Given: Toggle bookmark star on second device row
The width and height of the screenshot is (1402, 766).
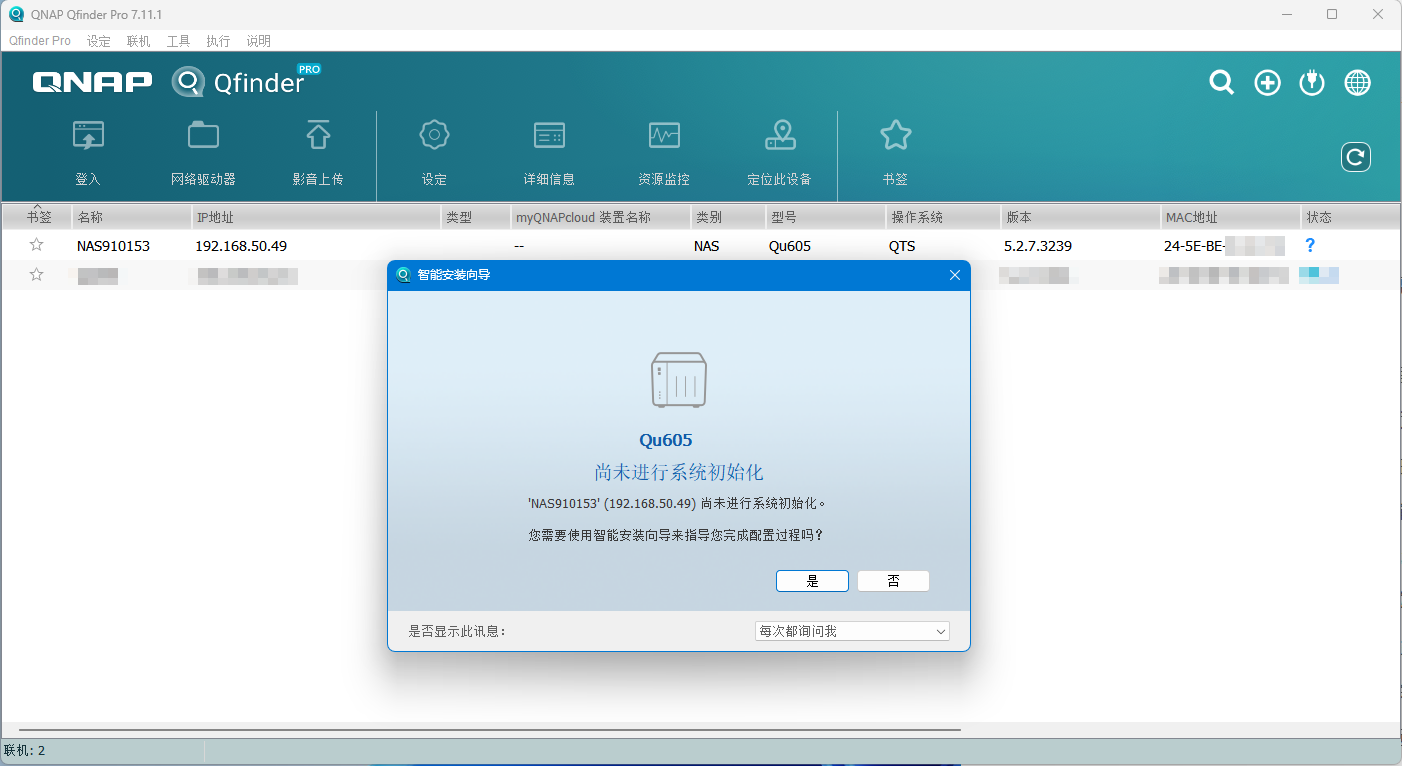Looking at the screenshot, I should (x=37, y=275).
